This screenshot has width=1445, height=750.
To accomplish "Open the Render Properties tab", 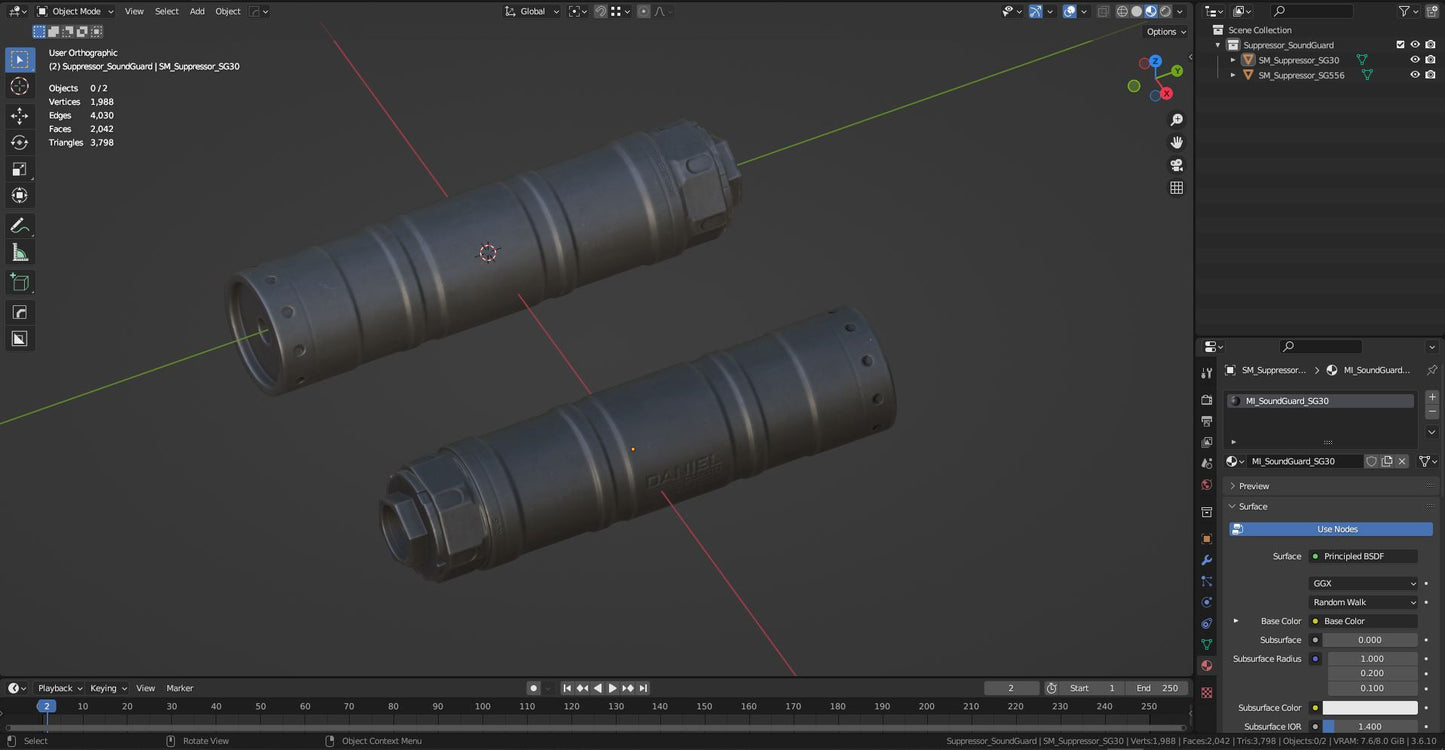I will pos(1206,398).
